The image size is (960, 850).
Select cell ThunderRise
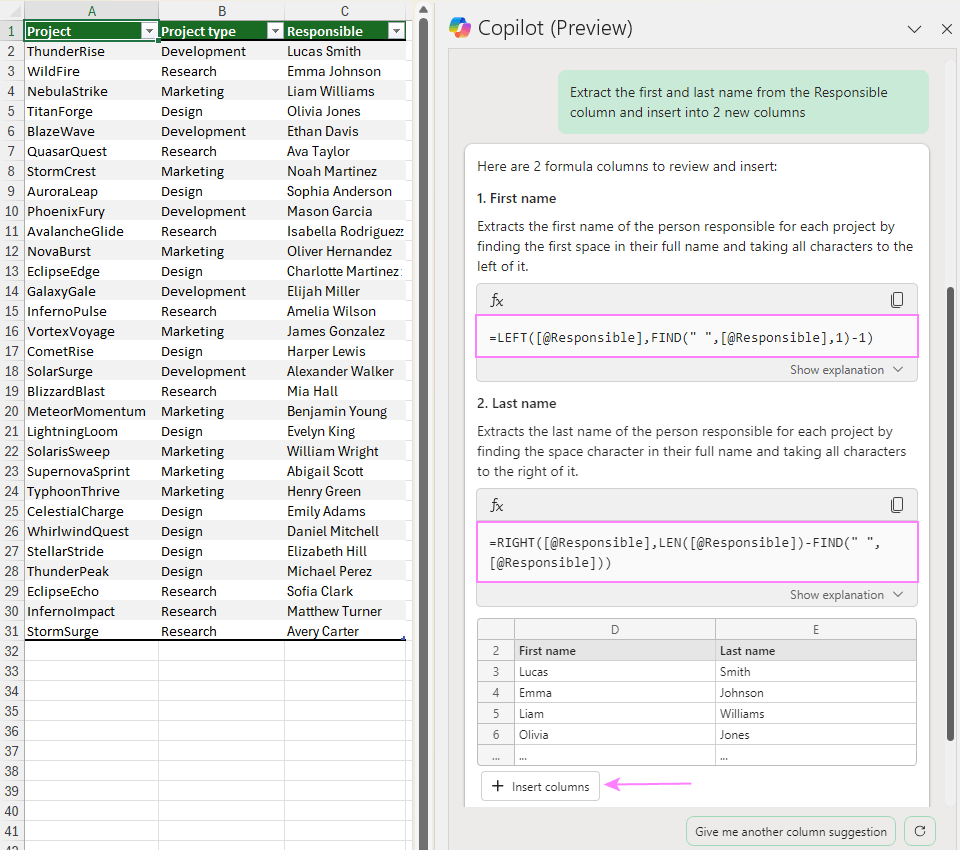coord(91,51)
